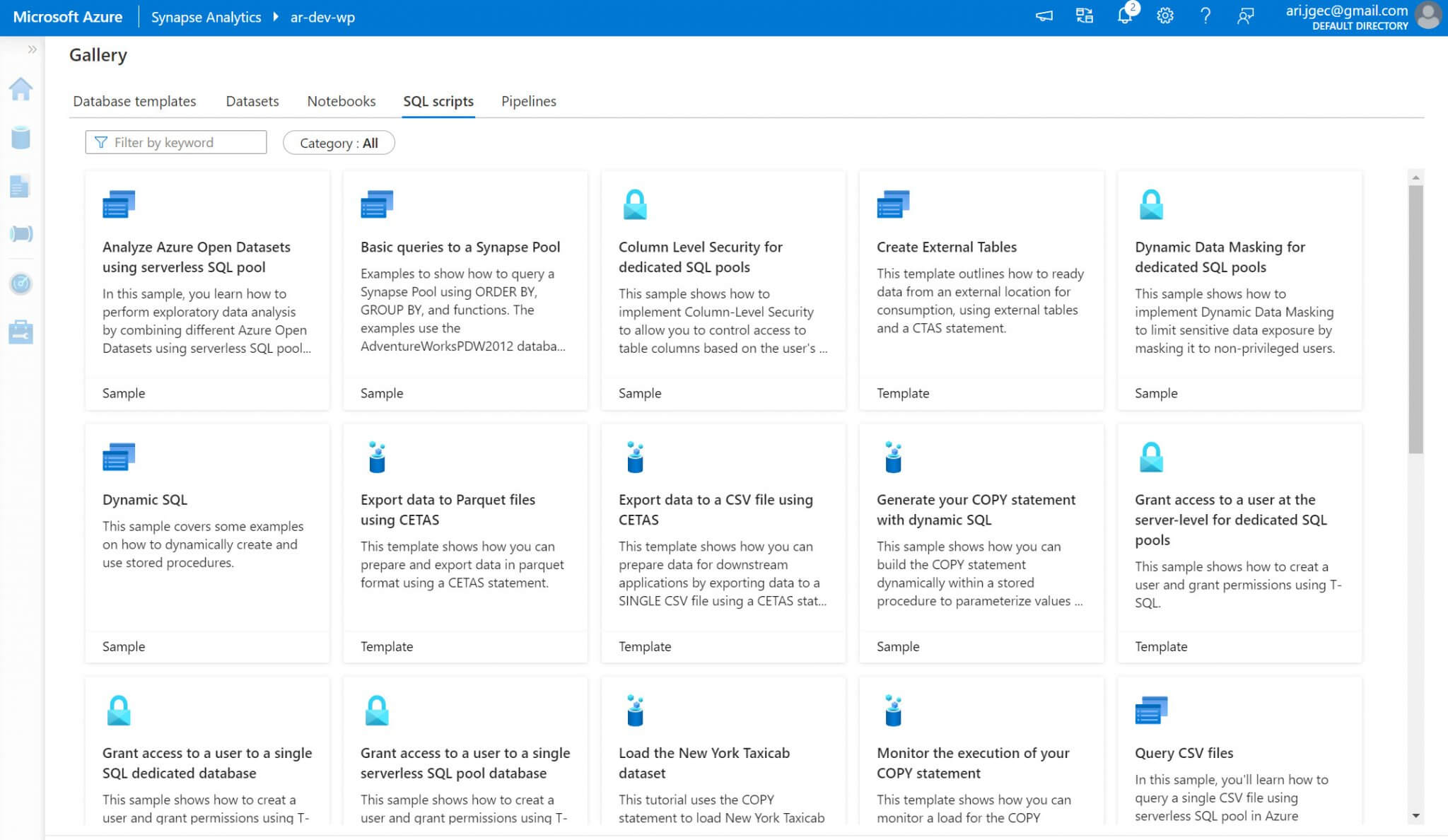Open the feedback icon in top bar
Viewport: 1448px width, 840px height.
pos(1246,16)
